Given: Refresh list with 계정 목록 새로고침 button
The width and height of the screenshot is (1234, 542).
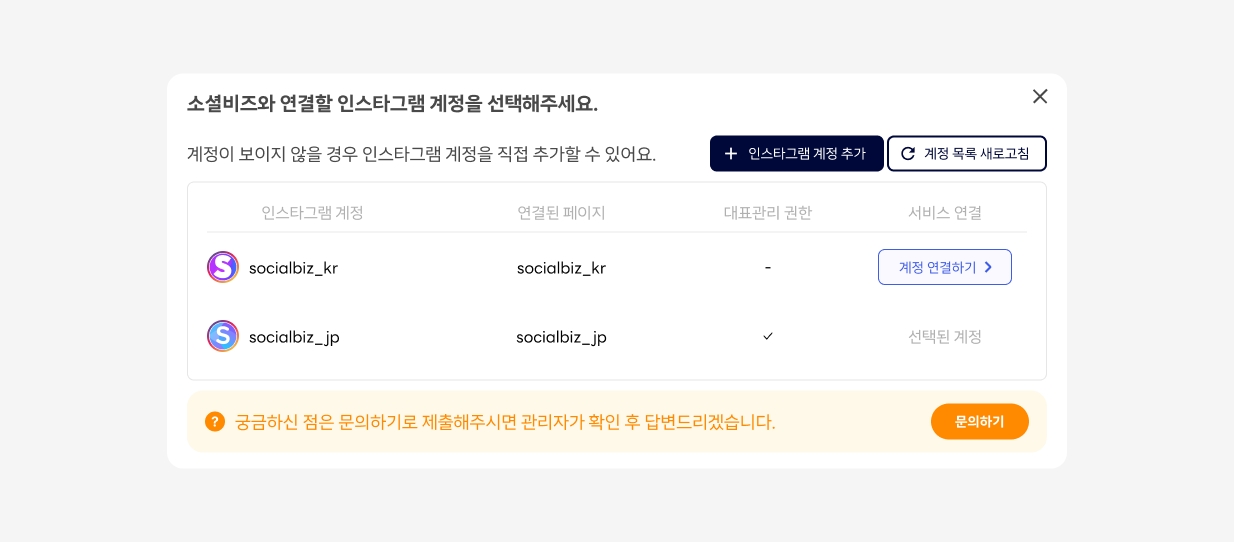Looking at the screenshot, I should coord(967,154).
